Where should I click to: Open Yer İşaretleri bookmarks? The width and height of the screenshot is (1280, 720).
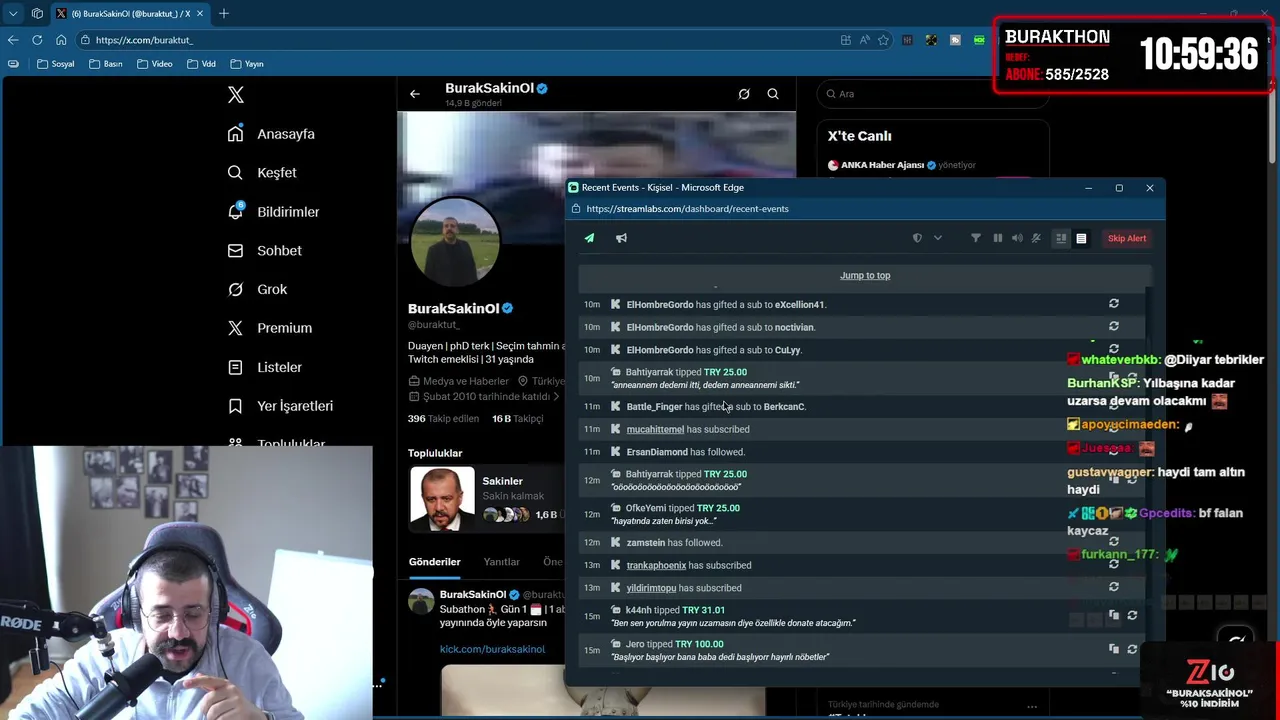[x=281, y=406]
